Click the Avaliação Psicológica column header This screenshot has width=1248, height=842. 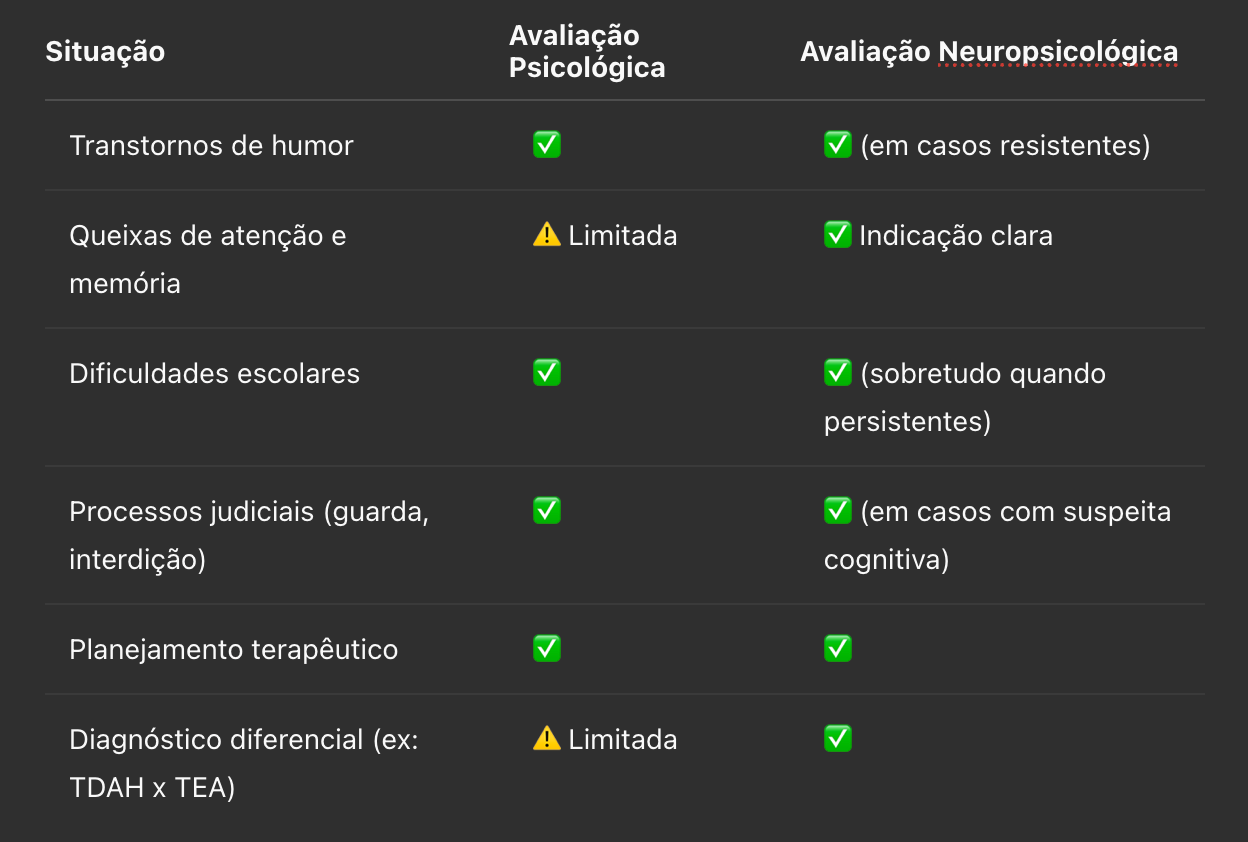[x=587, y=51]
